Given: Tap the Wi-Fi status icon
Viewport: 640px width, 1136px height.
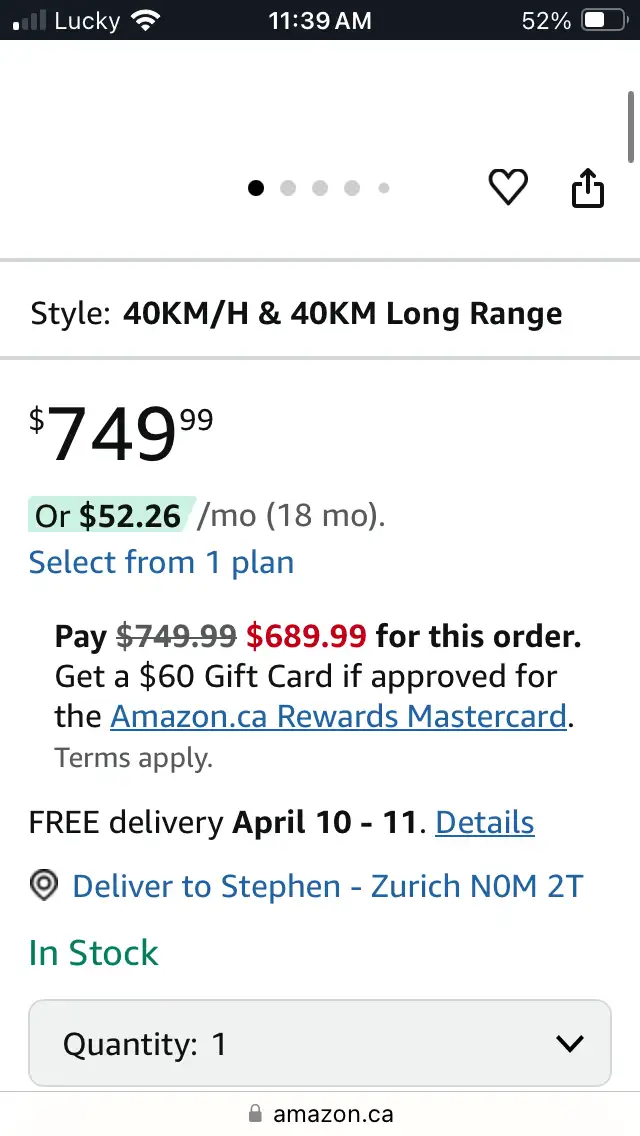Looking at the screenshot, I should point(147,20).
